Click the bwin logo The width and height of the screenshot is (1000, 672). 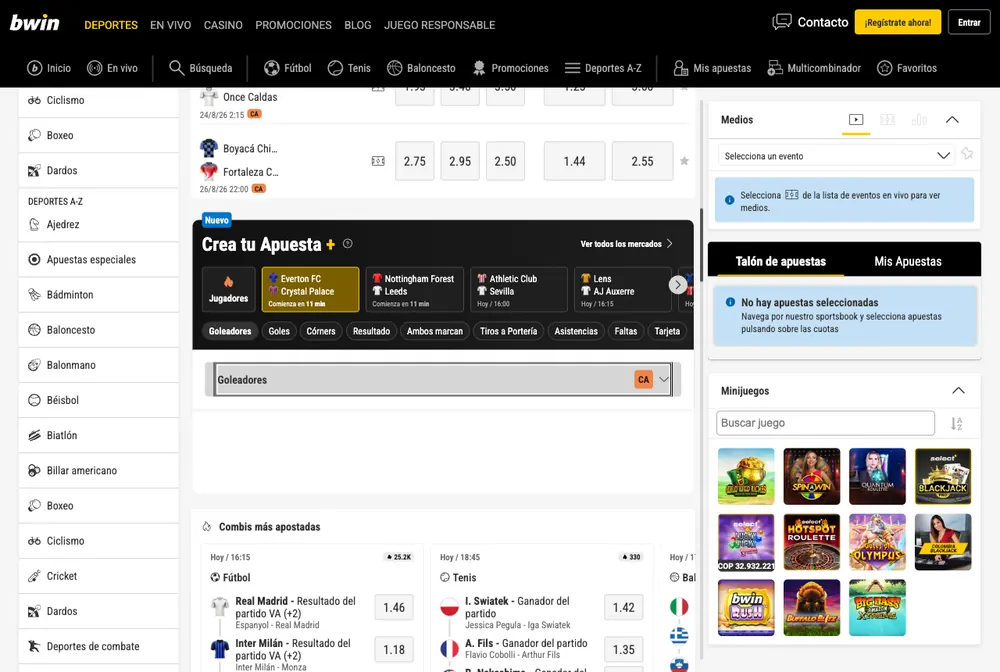[34, 23]
